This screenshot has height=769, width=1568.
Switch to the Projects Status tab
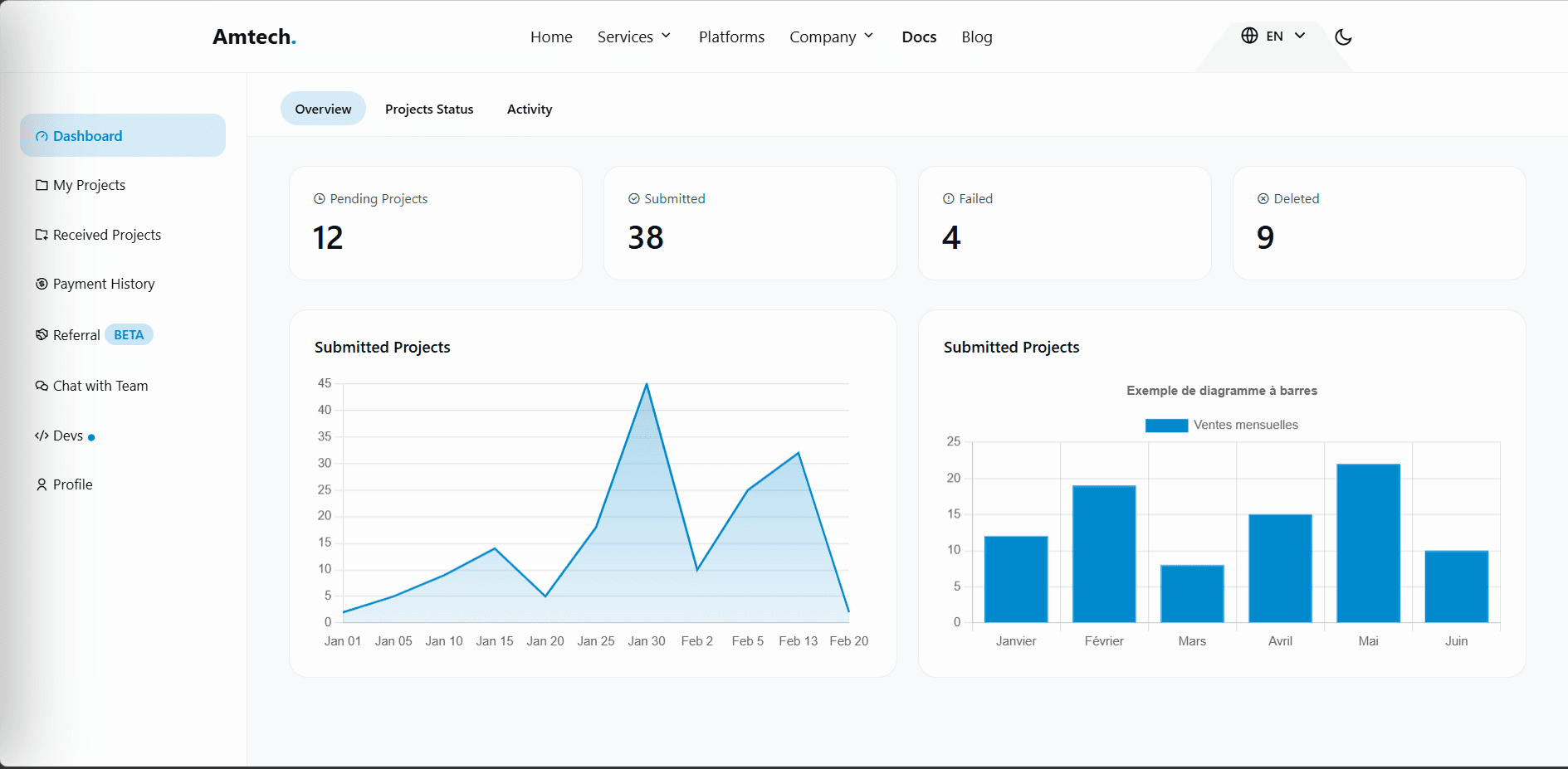coord(429,109)
